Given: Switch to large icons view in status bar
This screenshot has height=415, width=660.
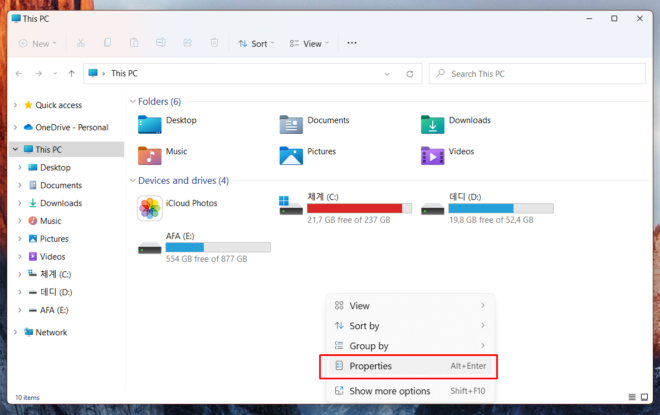Looking at the screenshot, I should click(x=644, y=397).
